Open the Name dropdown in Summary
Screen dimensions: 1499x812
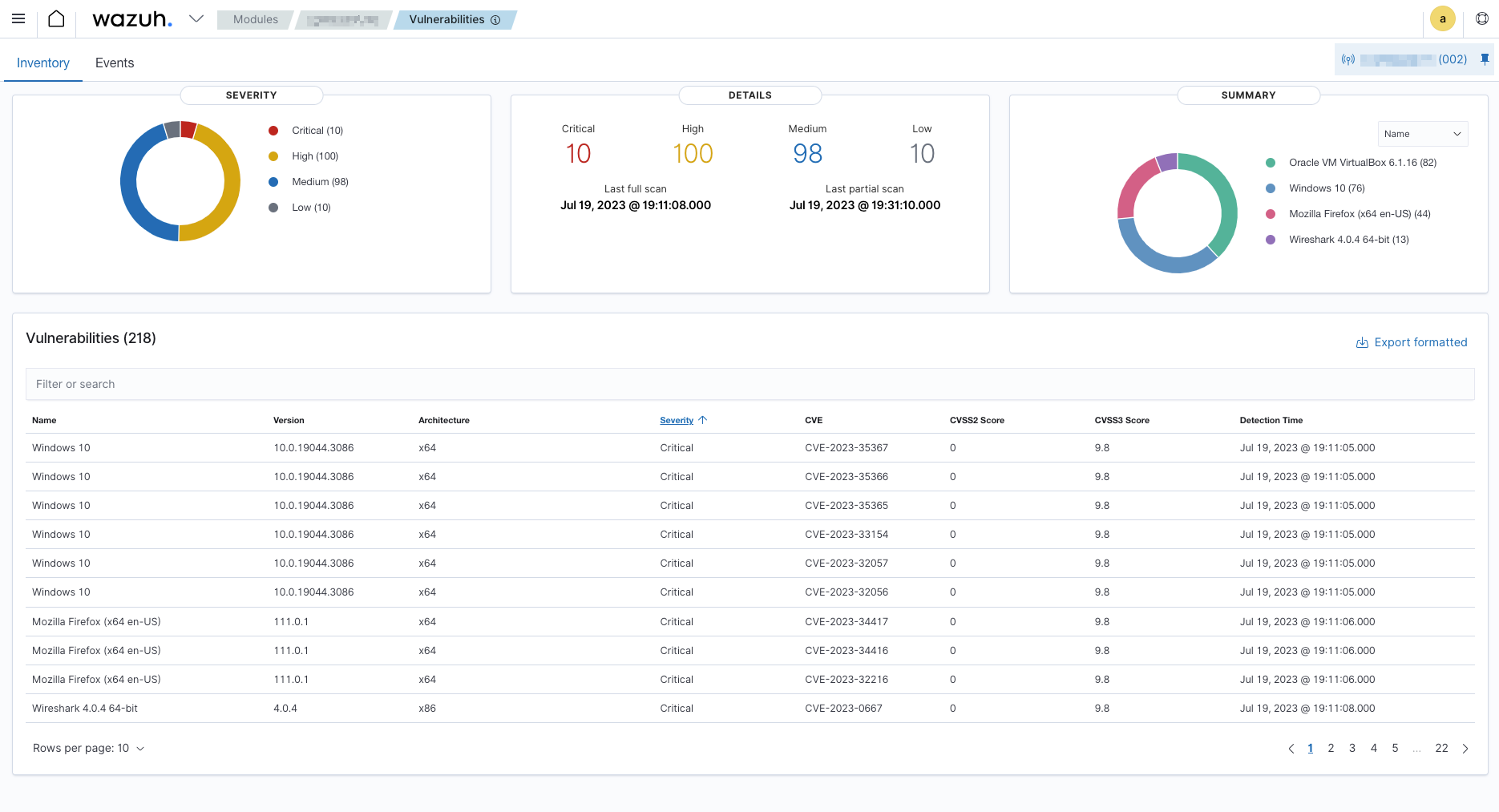coord(1422,134)
